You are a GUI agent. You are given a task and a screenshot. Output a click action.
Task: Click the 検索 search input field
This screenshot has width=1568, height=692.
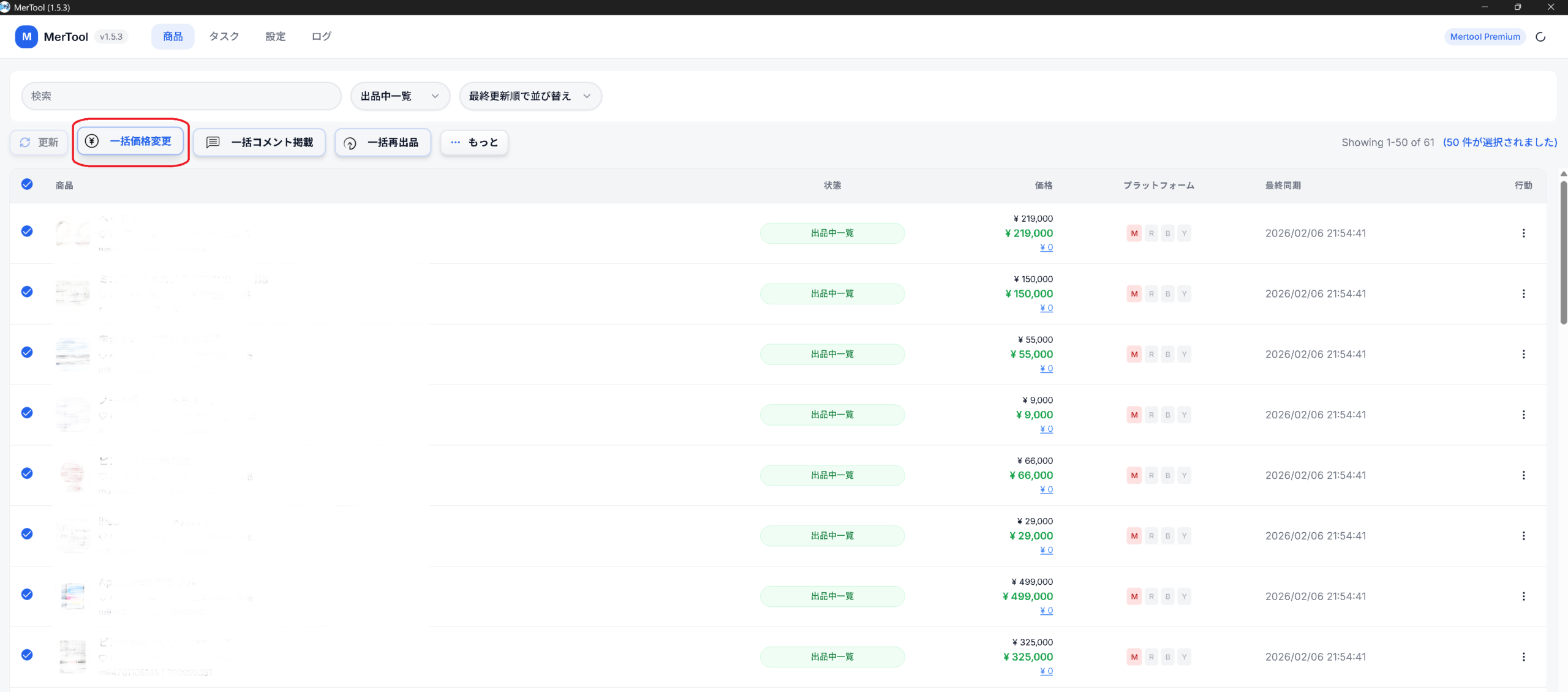pos(181,96)
